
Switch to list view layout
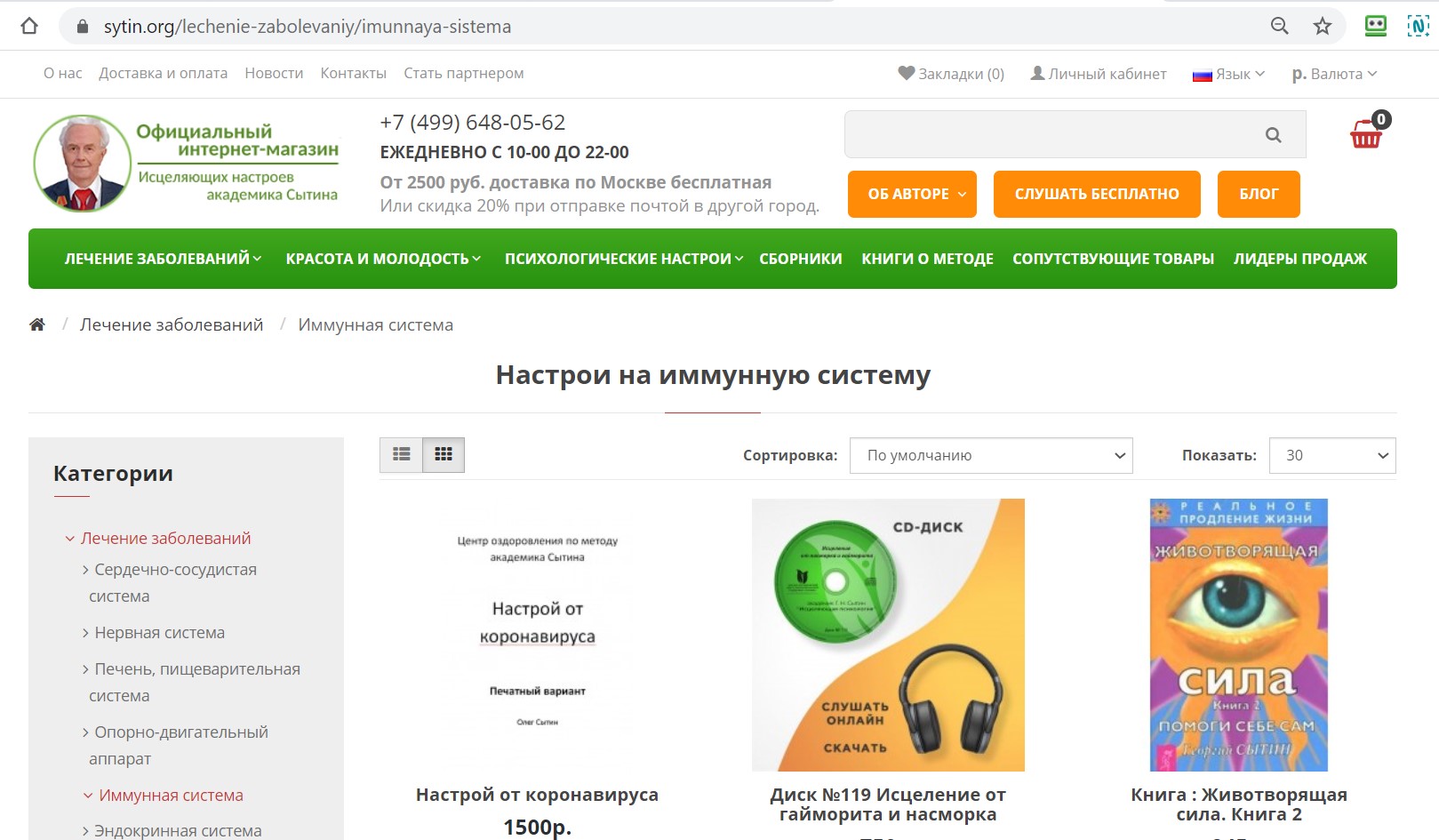[x=401, y=454]
